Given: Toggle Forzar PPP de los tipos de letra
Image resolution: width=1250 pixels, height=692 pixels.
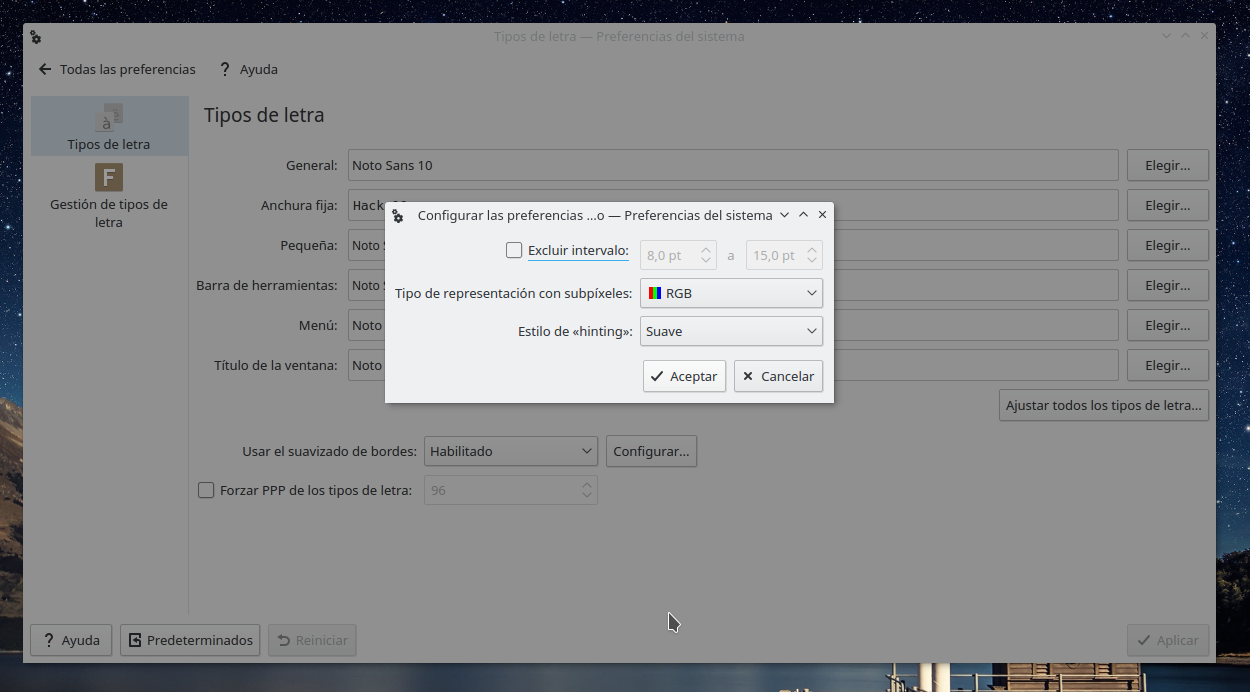Looking at the screenshot, I should tap(206, 490).
